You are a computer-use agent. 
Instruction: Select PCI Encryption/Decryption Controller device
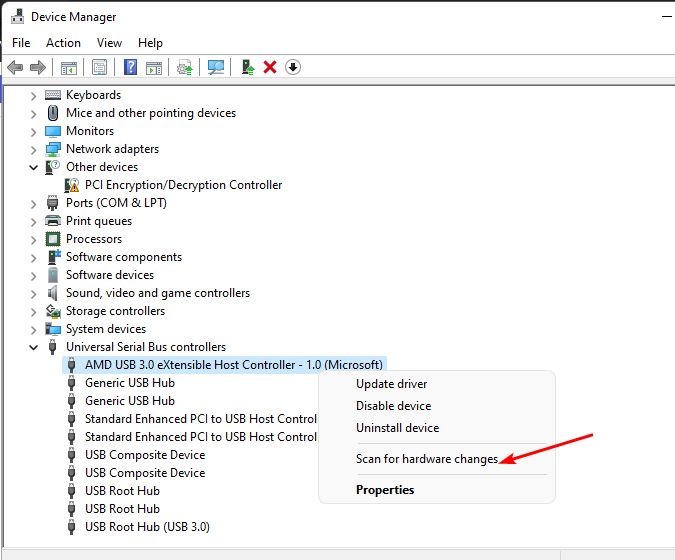(x=183, y=185)
